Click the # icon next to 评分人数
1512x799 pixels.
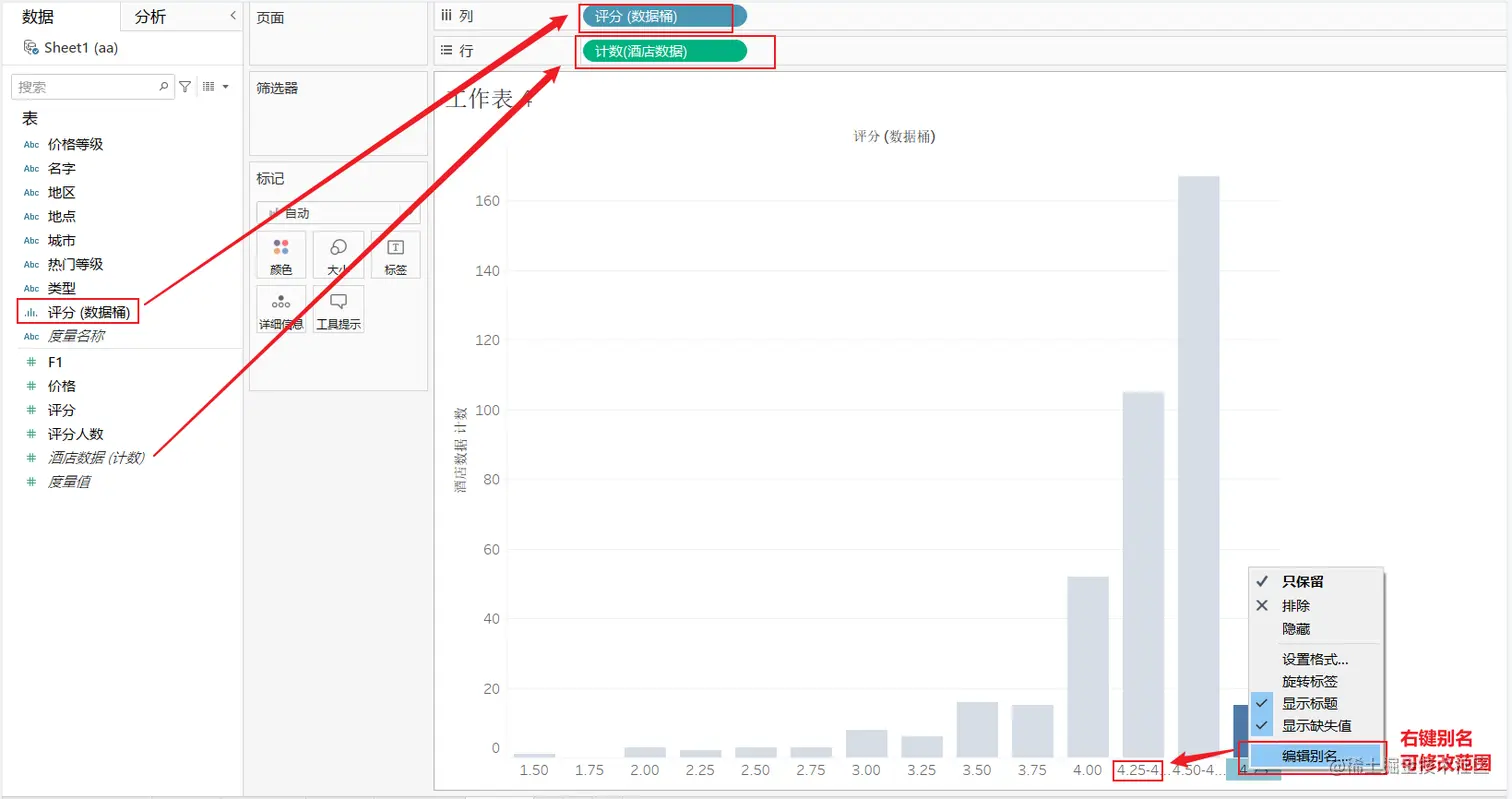[31, 434]
